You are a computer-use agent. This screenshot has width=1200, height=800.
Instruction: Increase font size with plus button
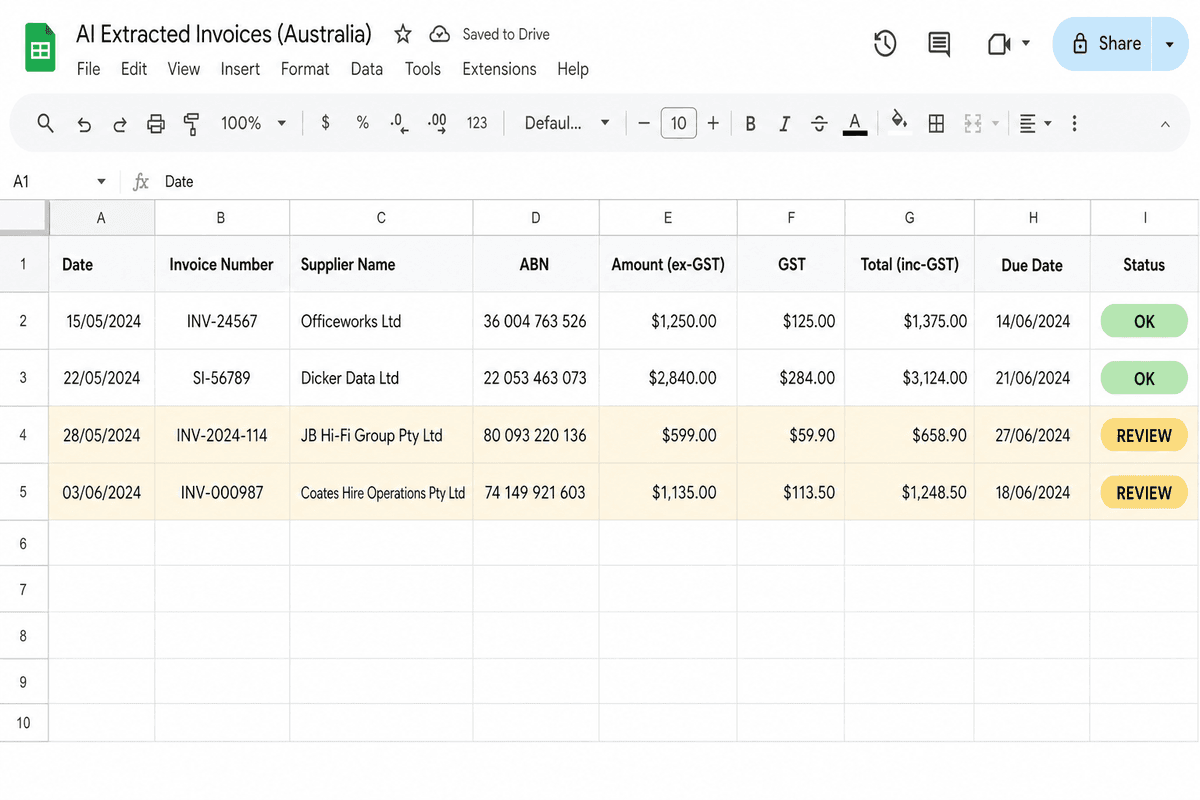[x=713, y=123]
